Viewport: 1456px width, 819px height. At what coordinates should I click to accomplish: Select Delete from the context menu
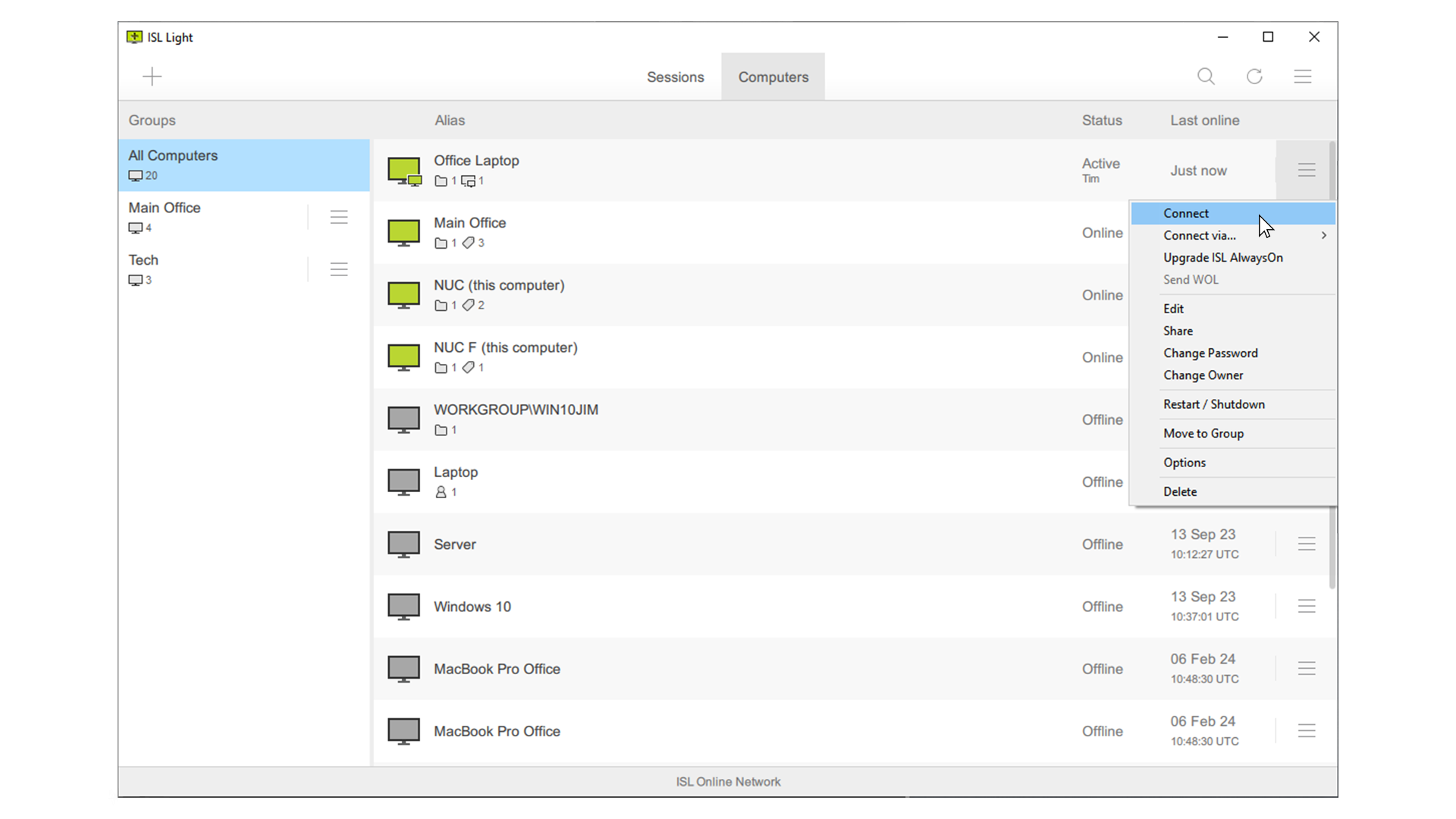point(1180,491)
